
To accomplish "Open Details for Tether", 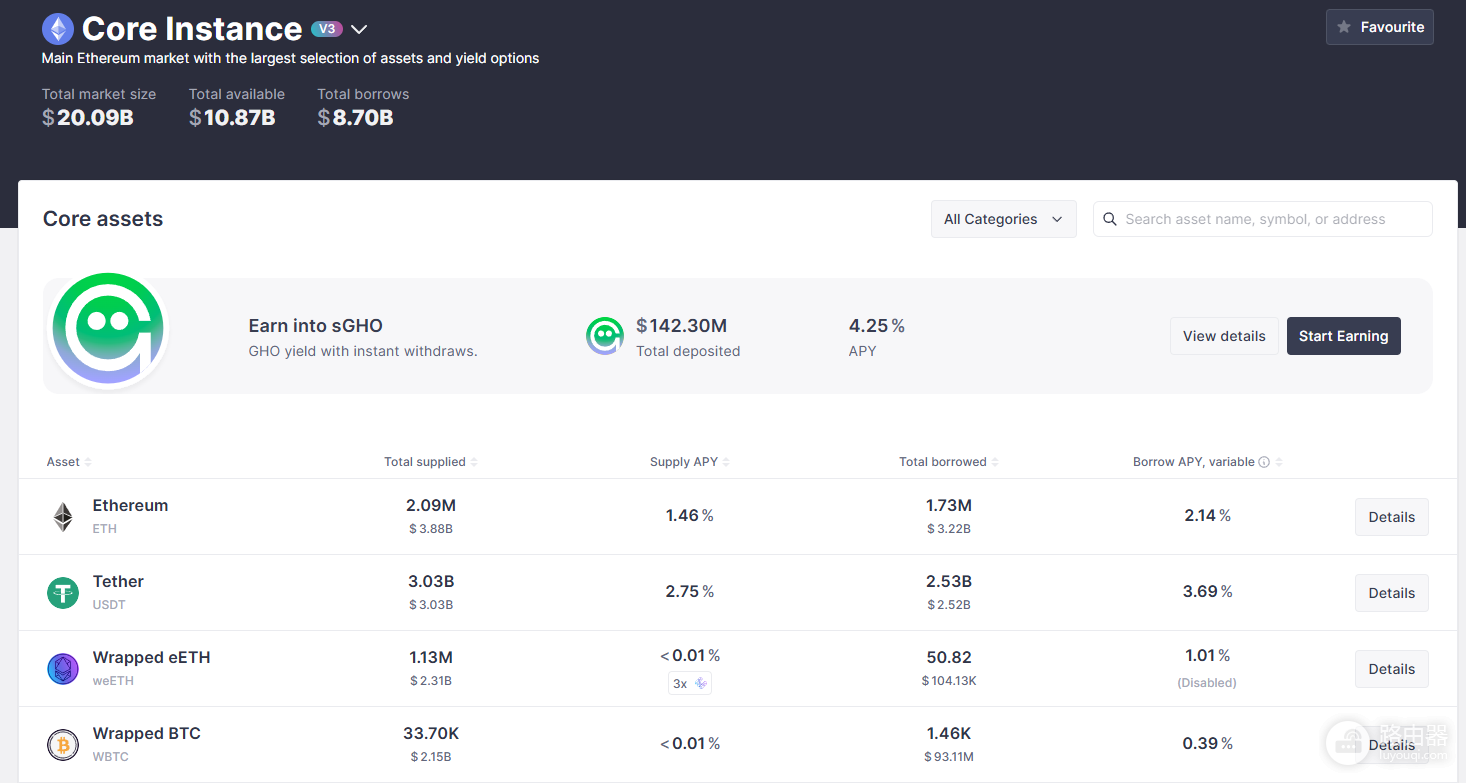I will [1391, 593].
